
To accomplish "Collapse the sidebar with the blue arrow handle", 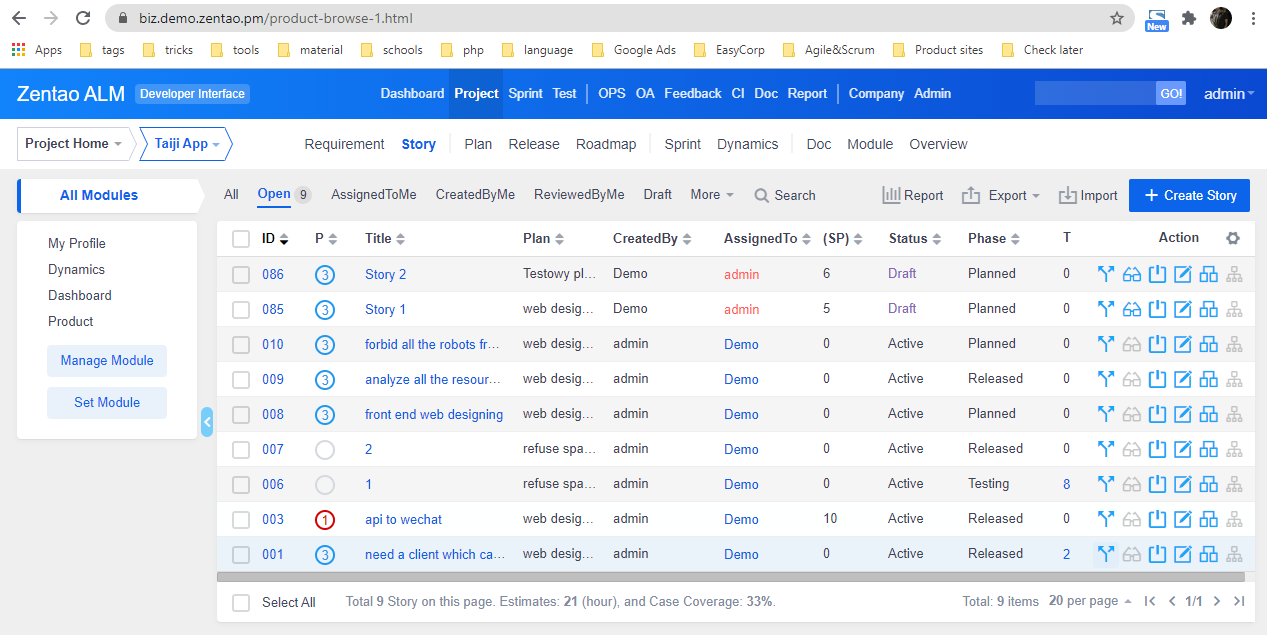I will click(x=207, y=422).
